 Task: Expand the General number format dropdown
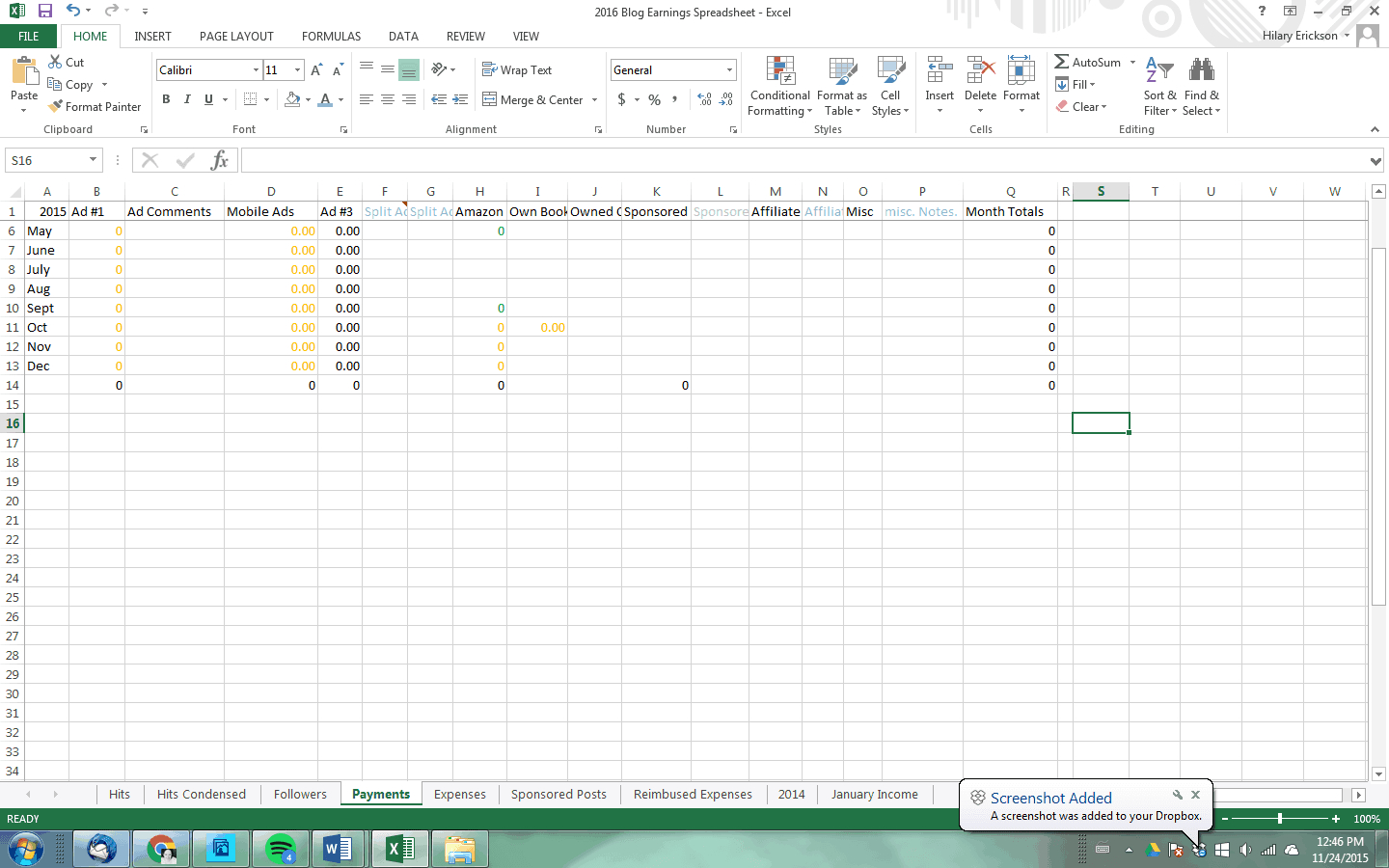click(729, 70)
